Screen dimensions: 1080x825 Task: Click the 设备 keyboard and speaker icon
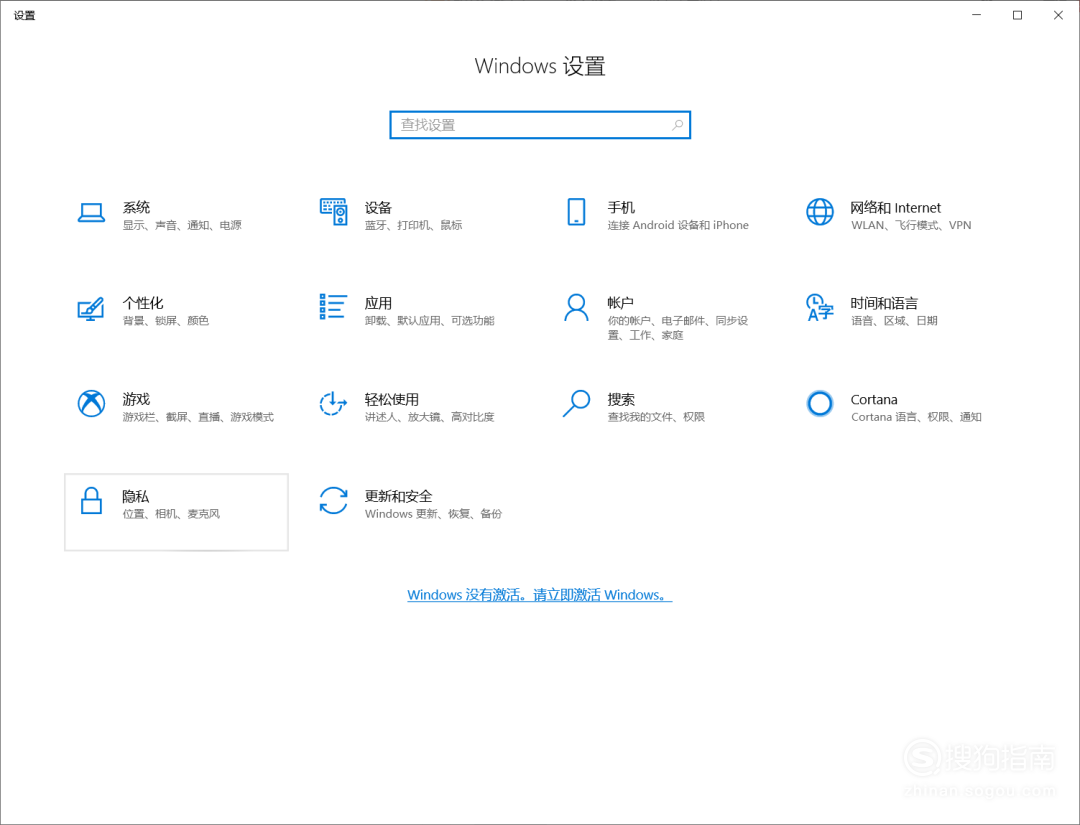pos(333,212)
